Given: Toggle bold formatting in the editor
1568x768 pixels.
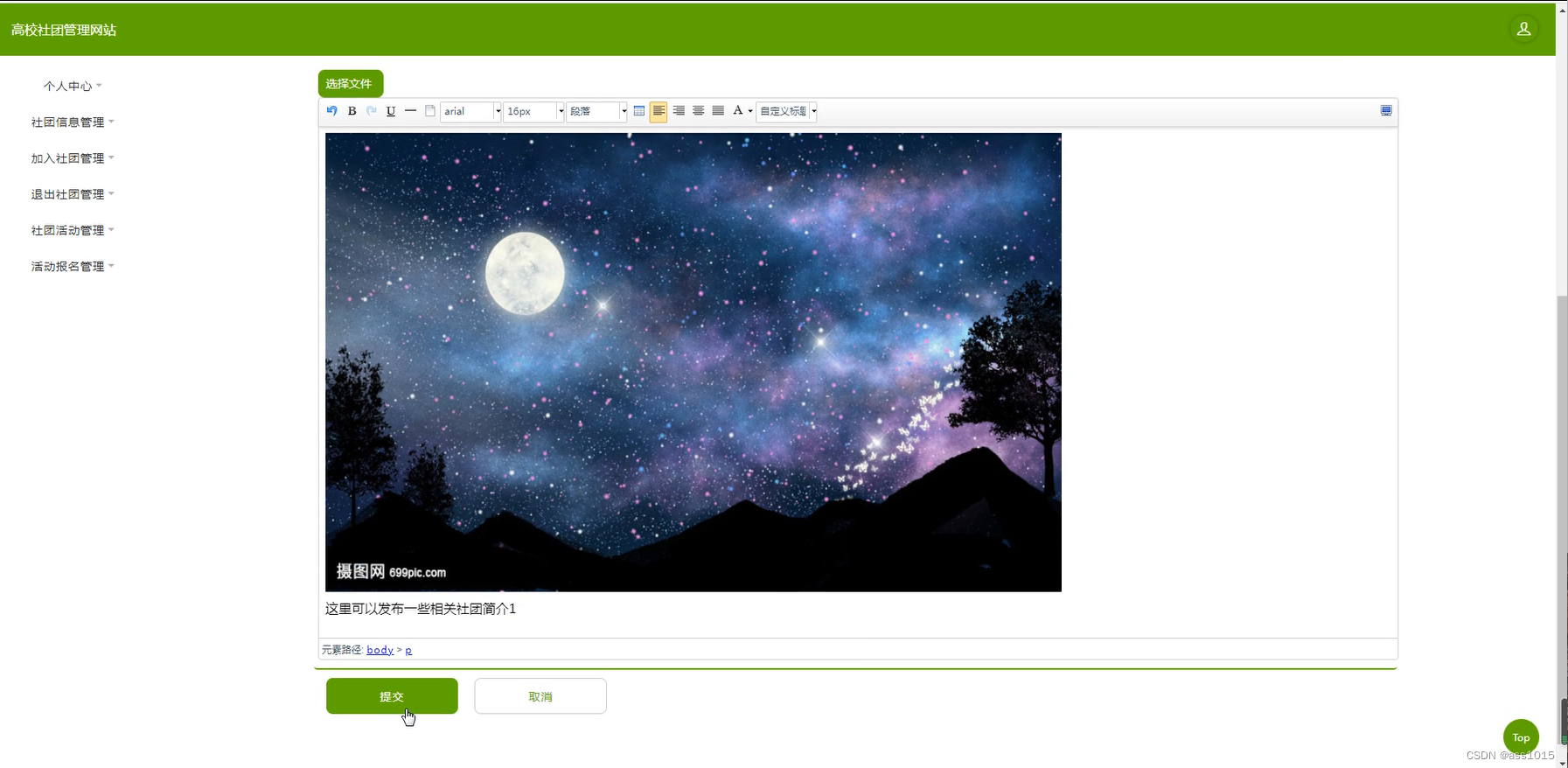Looking at the screenshot, I should 352,111.
